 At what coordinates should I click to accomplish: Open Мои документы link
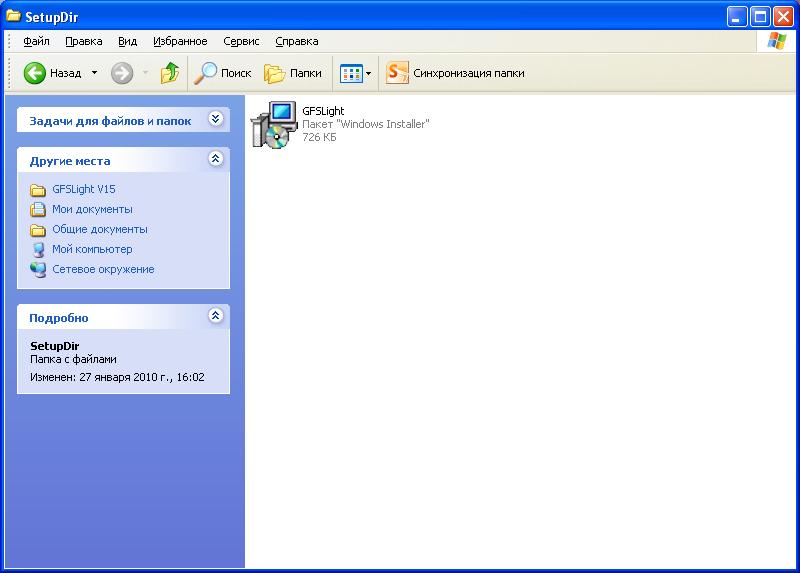(x=92, y=209)
